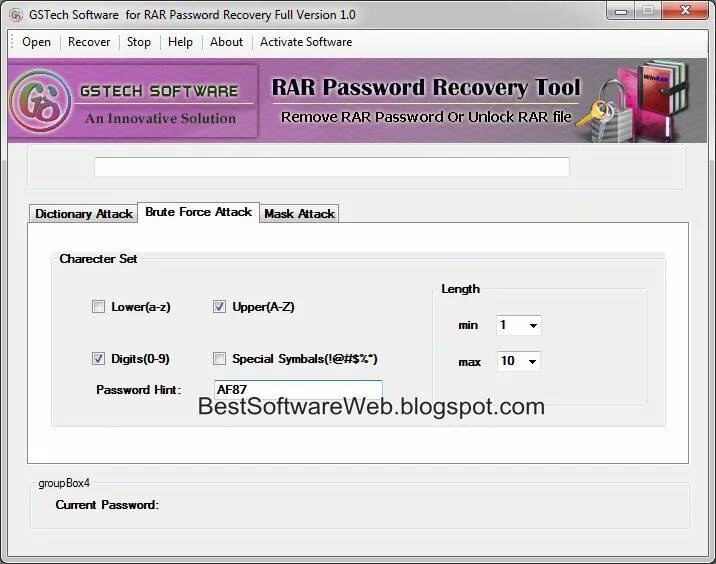Click the GSTech Software round logo

[41, 101]
